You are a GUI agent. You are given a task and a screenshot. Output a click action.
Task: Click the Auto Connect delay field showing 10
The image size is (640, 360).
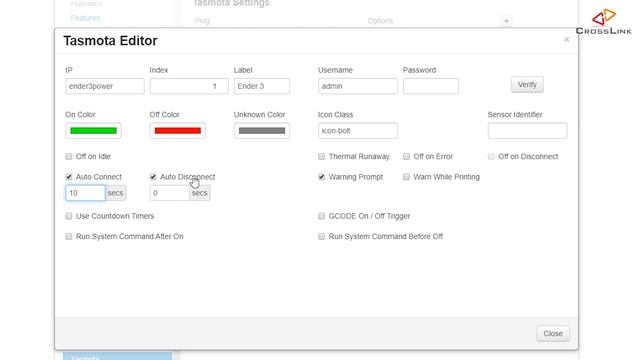(x=85, y=193)
